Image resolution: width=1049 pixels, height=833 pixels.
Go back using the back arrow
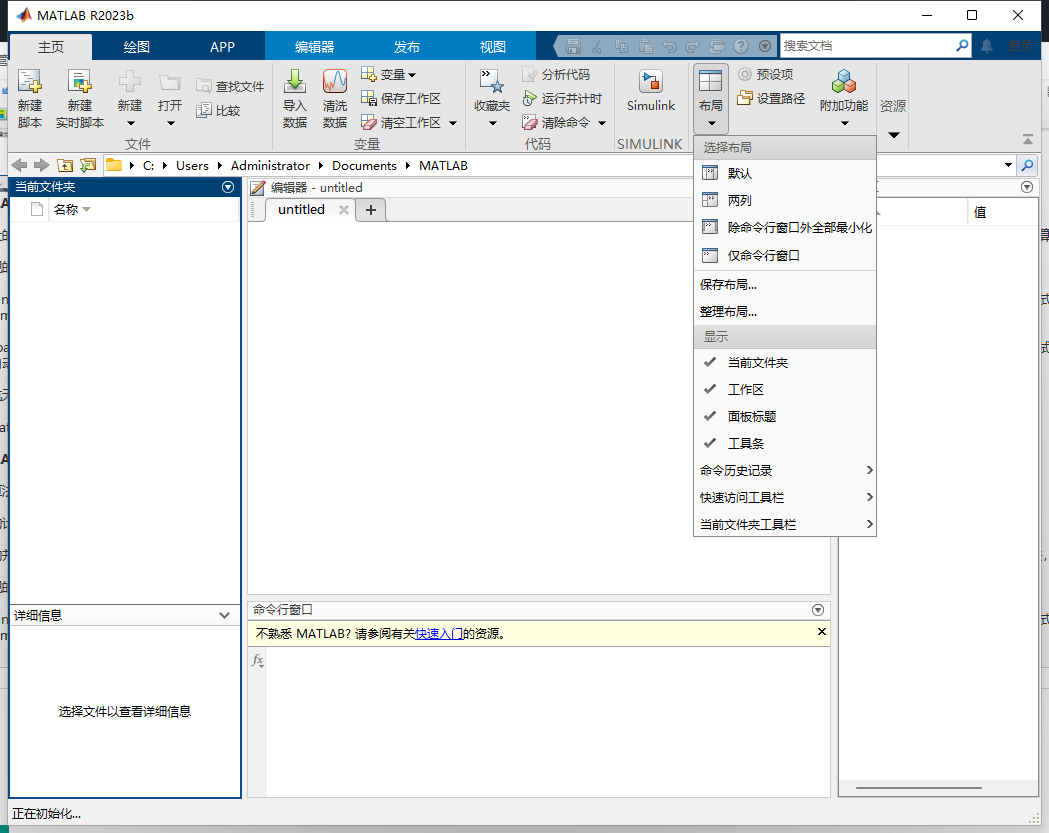[x=20, y=165]
